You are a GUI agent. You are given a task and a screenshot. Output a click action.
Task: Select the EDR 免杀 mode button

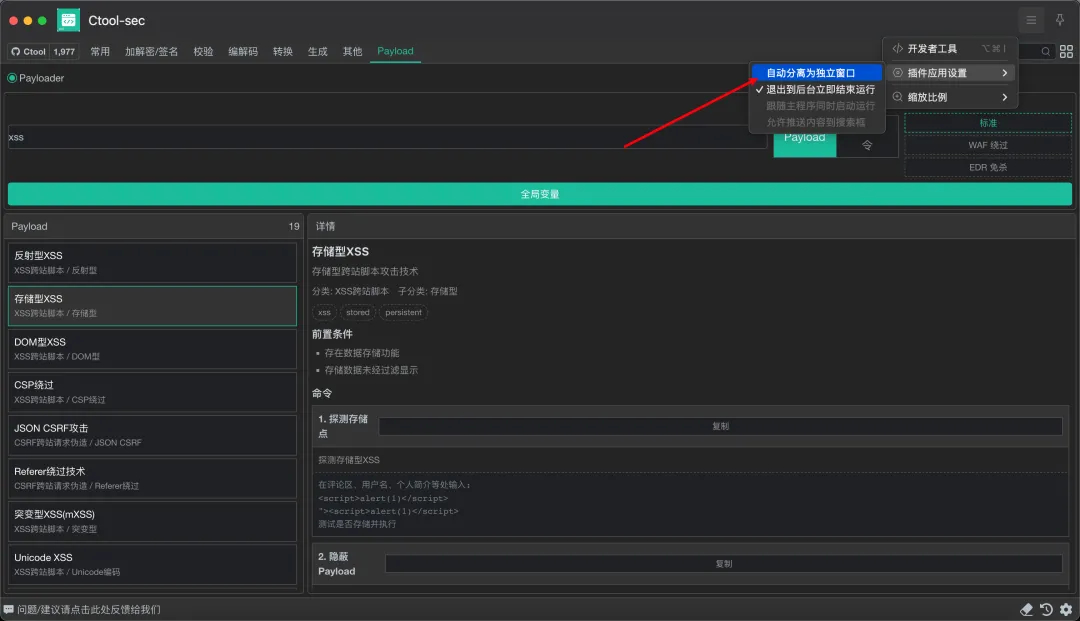(988, 167)
